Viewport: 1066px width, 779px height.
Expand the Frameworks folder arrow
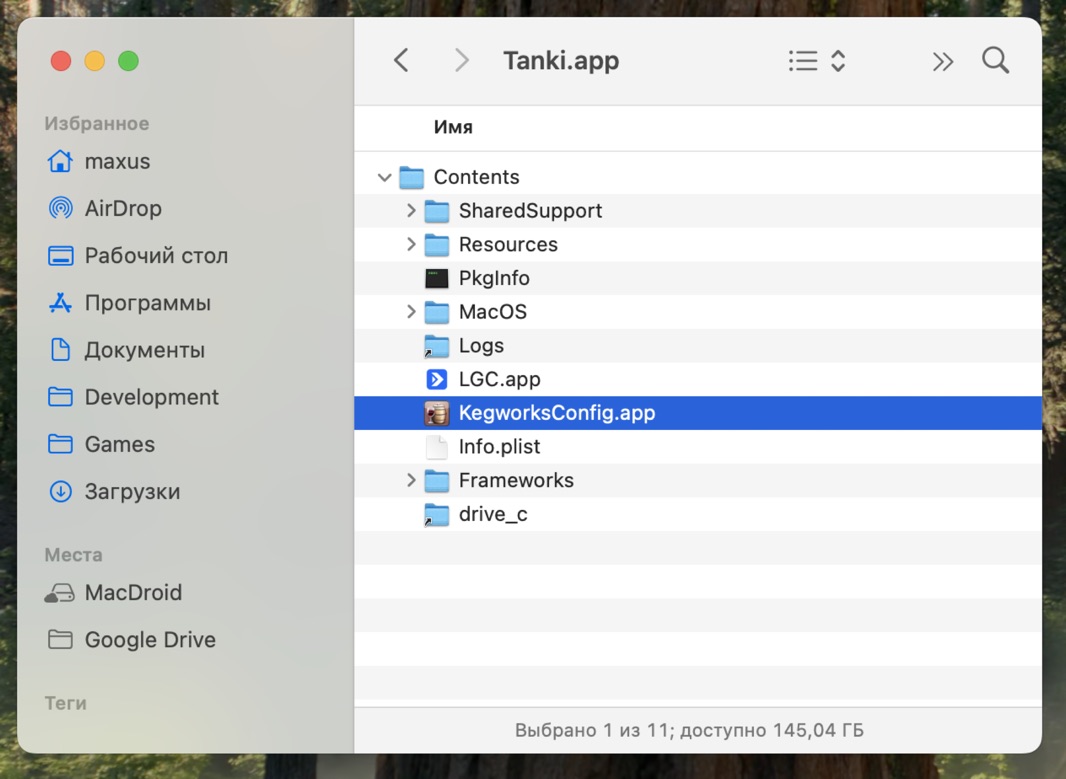(x=411, y=481)
